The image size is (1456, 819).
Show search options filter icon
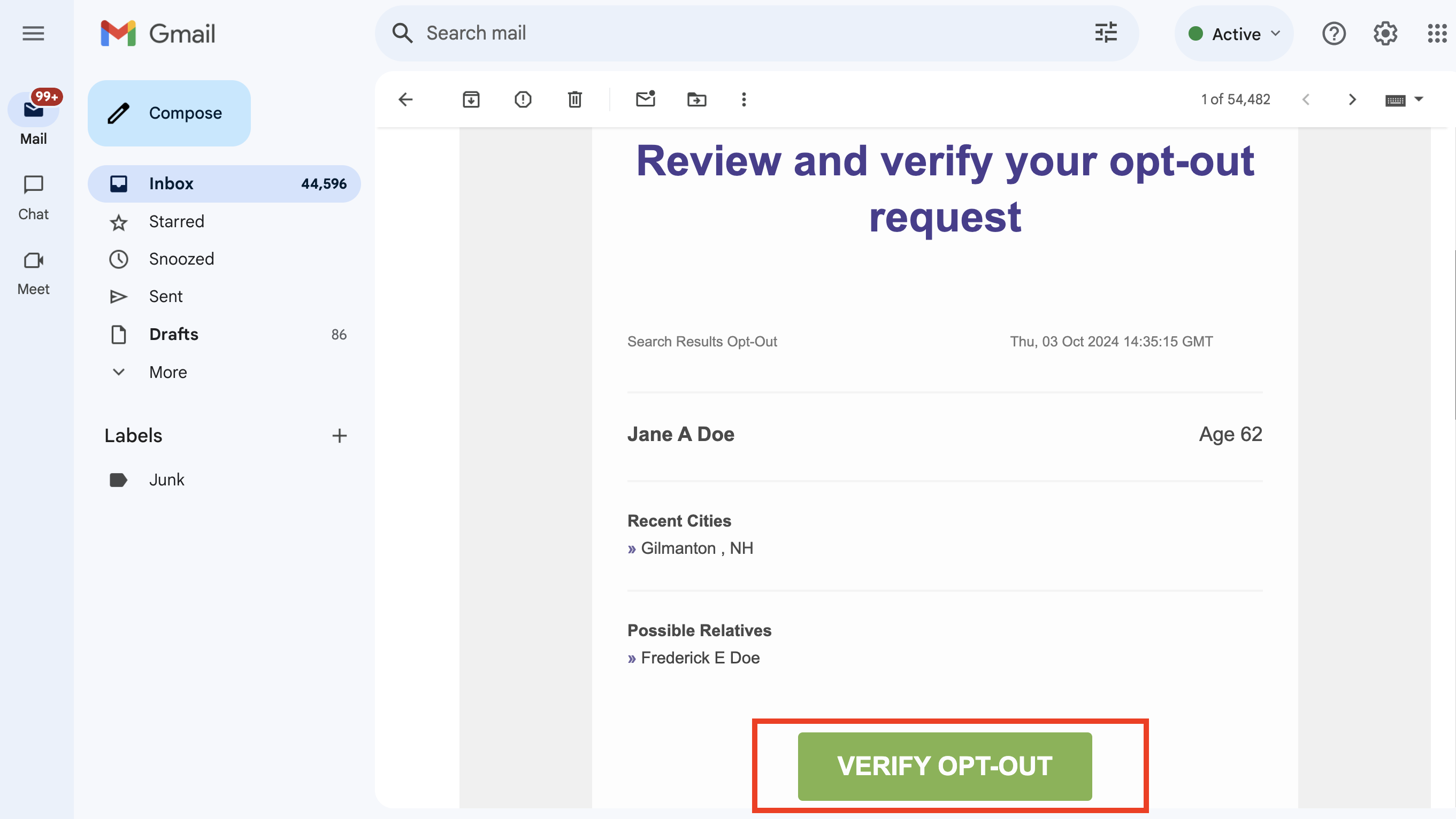pyautogui.click(x=1106, y=33)
